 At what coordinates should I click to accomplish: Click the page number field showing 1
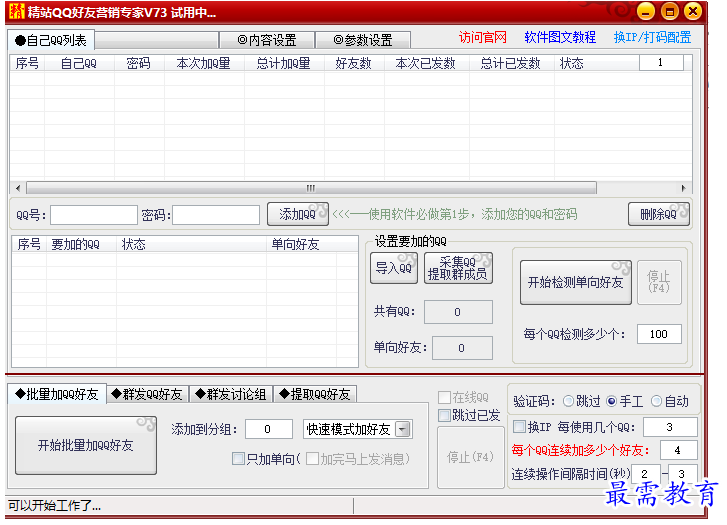coord(661,63)
